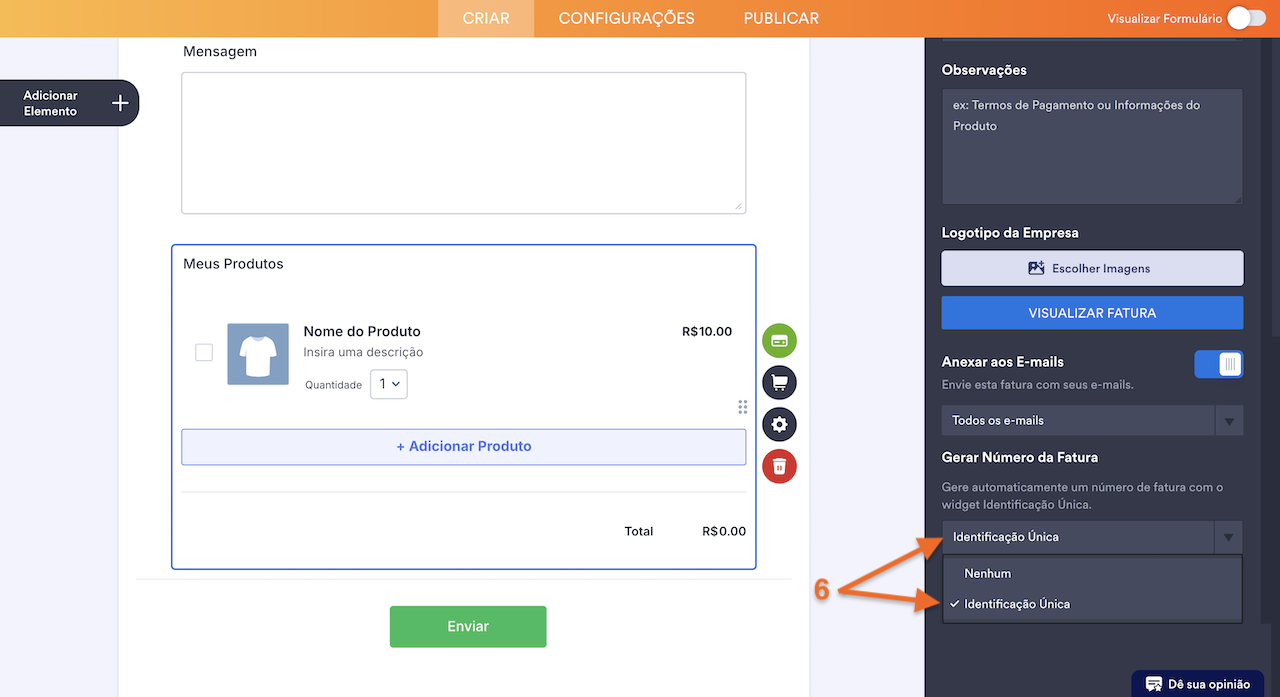Click the green payment settings card icon
Viewport: 1280px width, 697px height.
point(779,341)
